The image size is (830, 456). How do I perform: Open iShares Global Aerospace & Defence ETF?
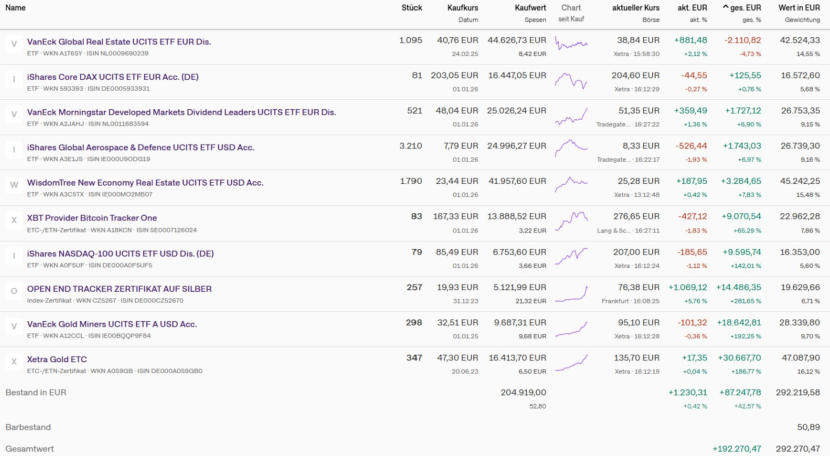140,147
